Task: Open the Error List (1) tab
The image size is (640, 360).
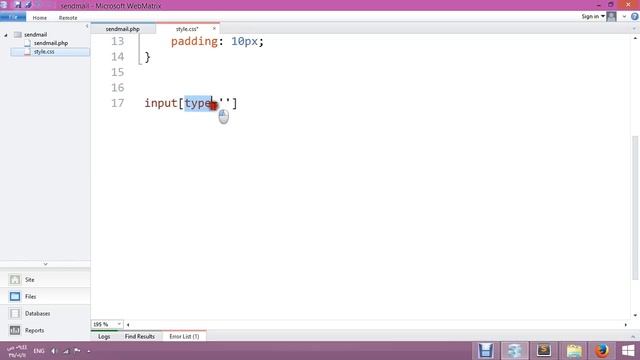Action: pyautogui.click(x=184, y=336)
